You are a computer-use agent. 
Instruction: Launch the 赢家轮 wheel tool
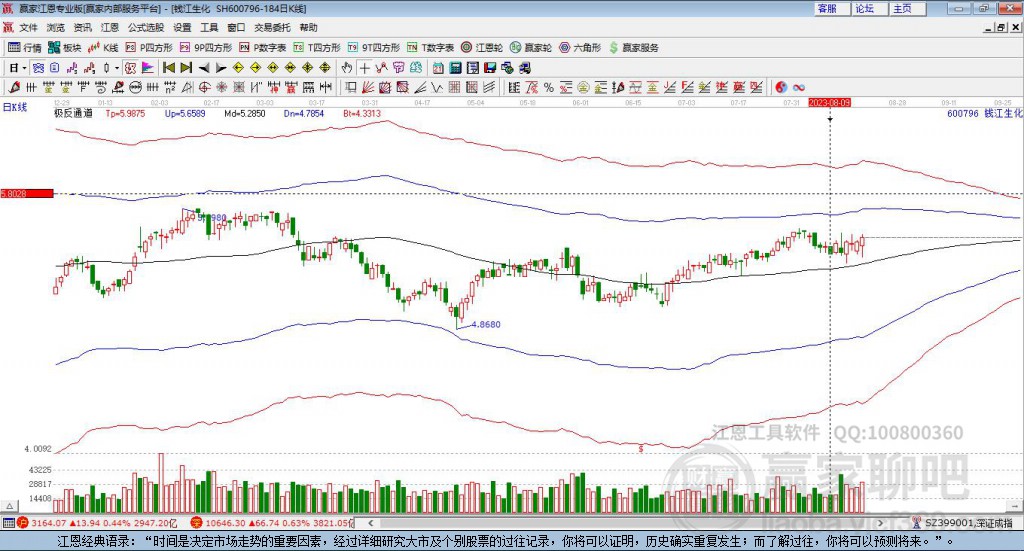point(531,48)
